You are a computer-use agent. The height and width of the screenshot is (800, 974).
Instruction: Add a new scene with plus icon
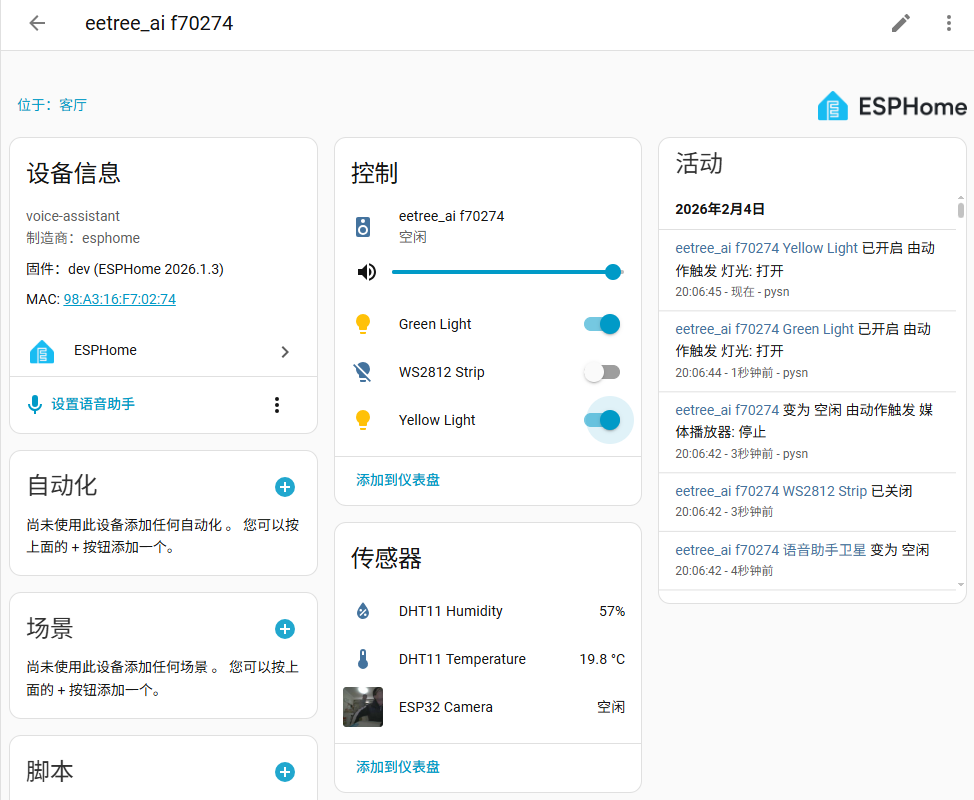click(x=285, y=629)
